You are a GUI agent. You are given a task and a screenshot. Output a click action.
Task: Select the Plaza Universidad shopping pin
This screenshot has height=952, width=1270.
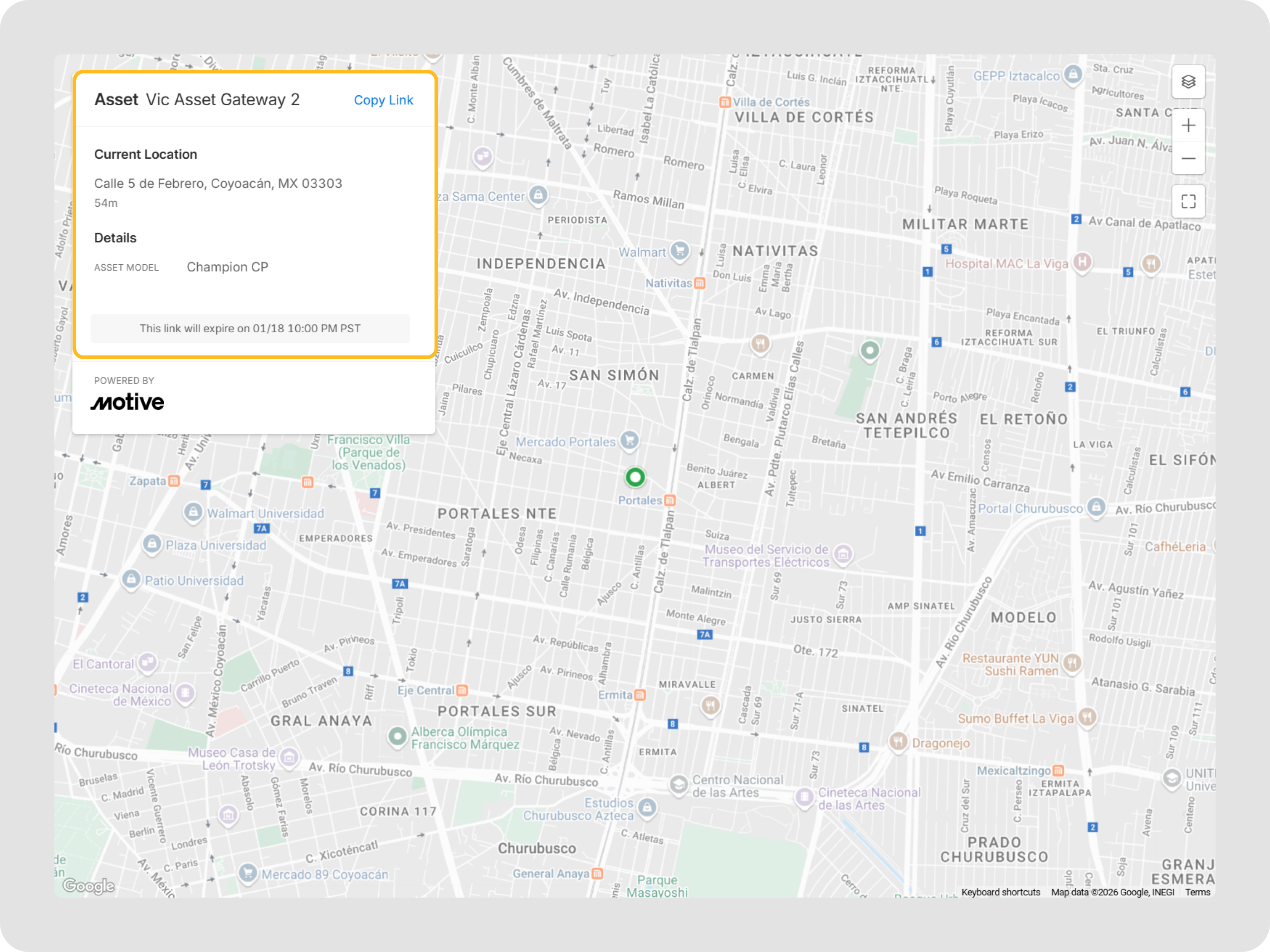click(151, 543)
